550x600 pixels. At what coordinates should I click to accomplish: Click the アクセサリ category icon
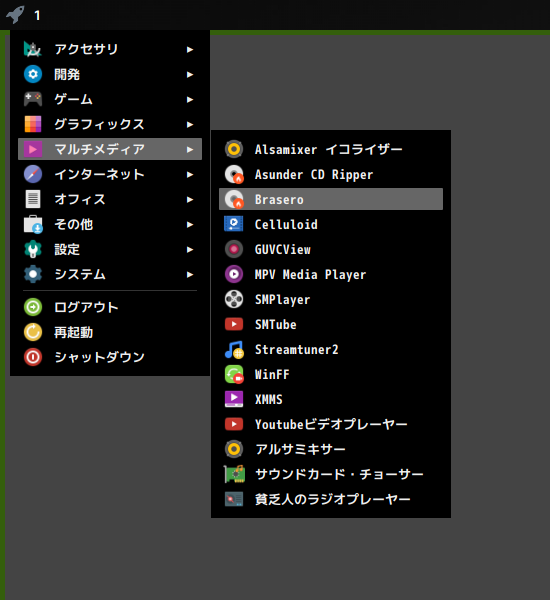33,49
